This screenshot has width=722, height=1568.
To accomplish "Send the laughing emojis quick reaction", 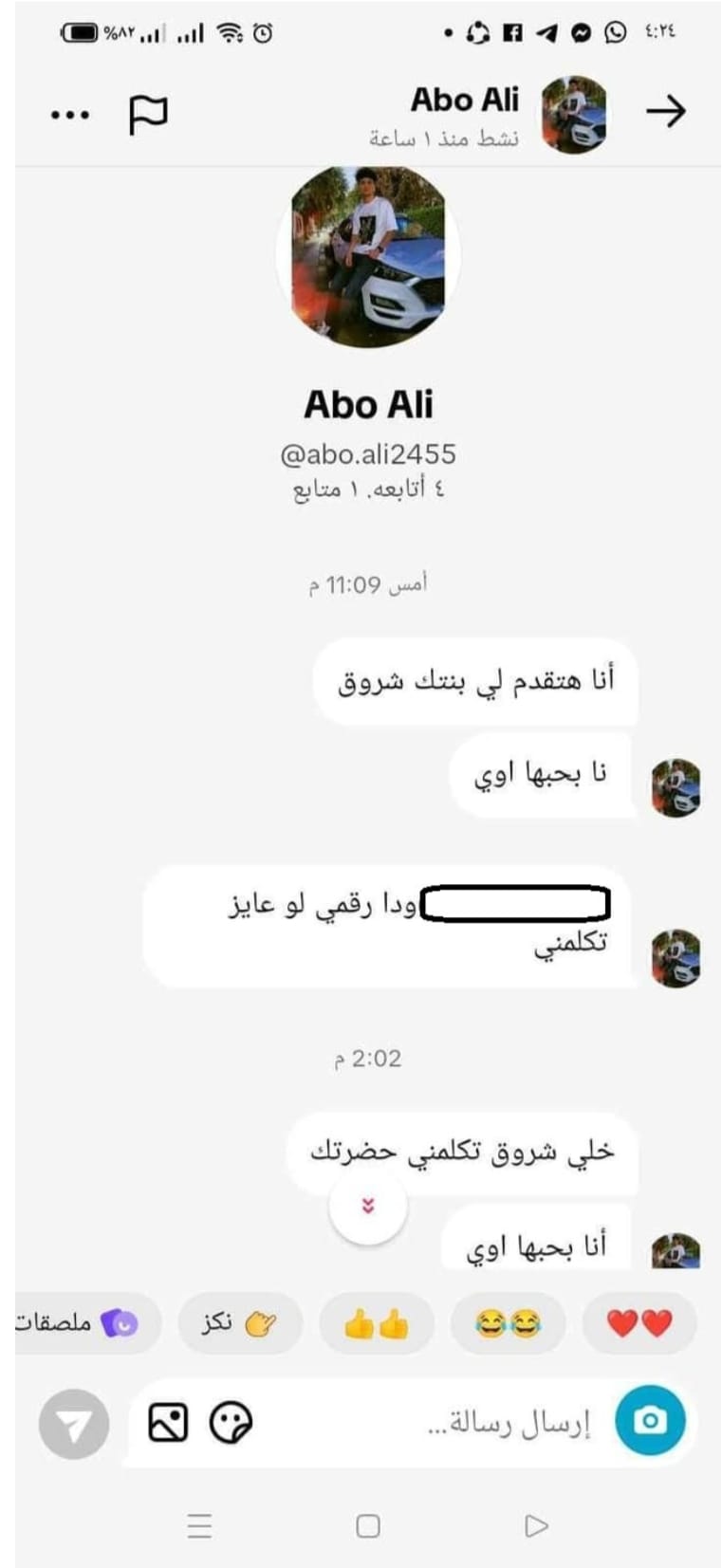I will pyautogui.click(x=508, y=1322).
